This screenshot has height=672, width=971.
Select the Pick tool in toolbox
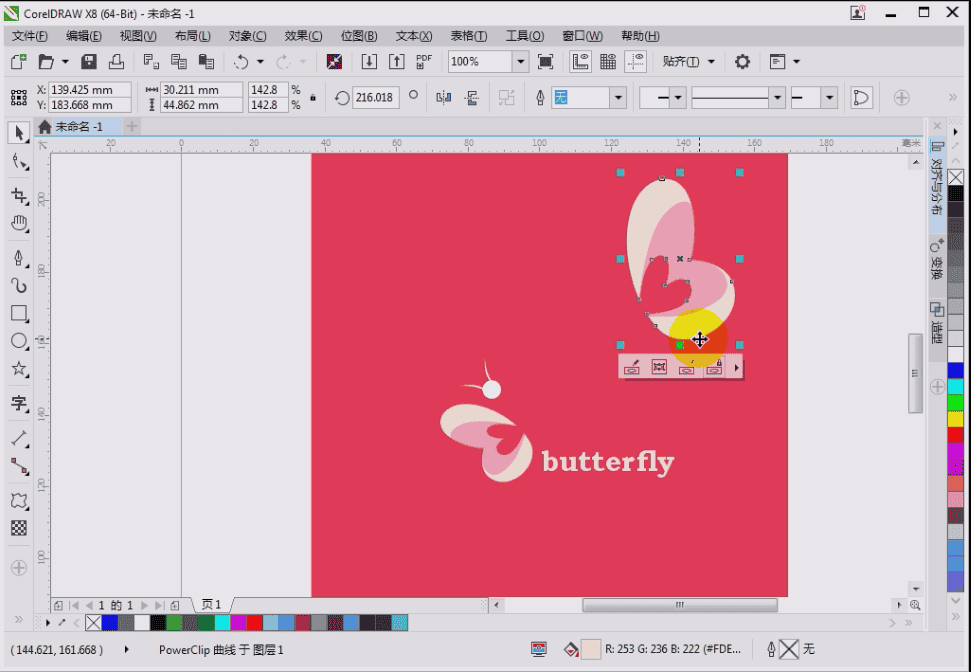(19, 133)
